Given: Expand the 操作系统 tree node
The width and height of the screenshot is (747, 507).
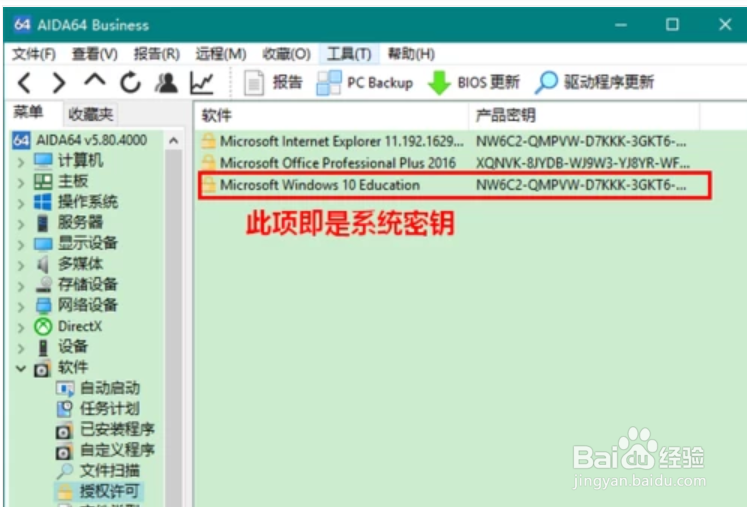Looking at the screenshot, I should tap(20, 203).
